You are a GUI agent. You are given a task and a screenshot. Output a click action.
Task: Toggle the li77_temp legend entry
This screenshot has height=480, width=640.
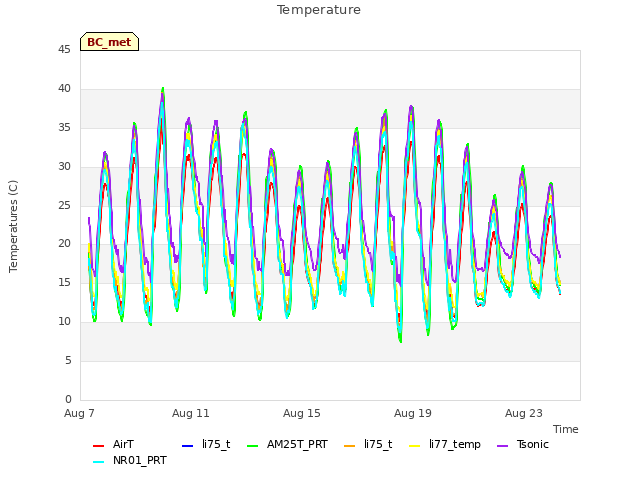click(x=445, y=444)
